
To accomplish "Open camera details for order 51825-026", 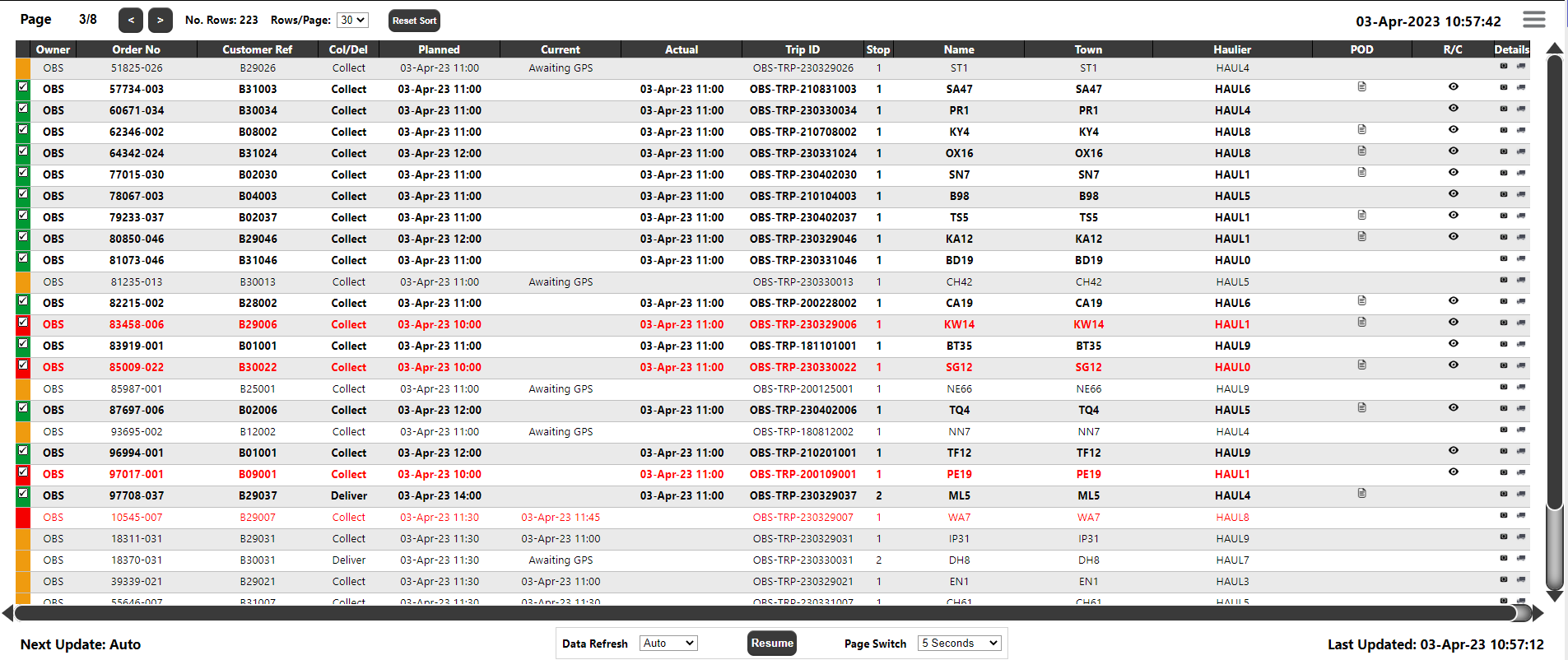I will (1504, 66).
